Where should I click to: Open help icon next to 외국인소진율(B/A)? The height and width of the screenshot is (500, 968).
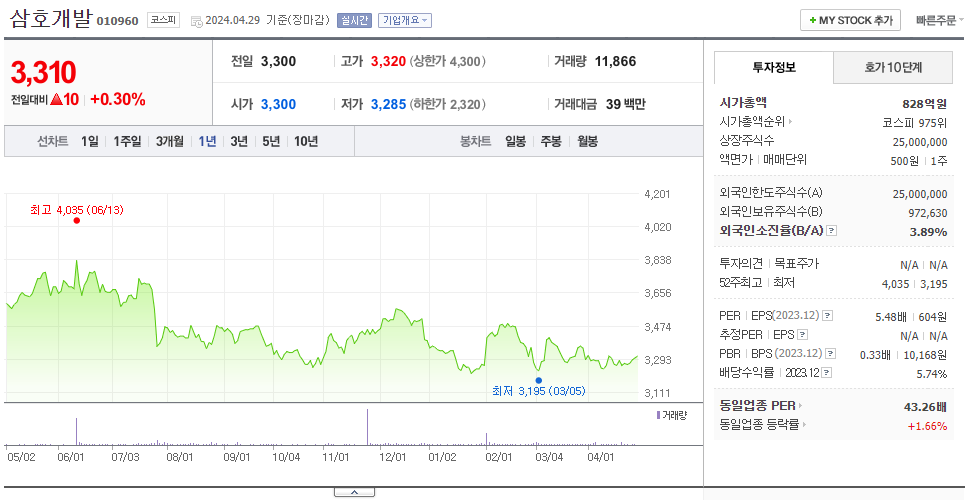pos(832,231)
